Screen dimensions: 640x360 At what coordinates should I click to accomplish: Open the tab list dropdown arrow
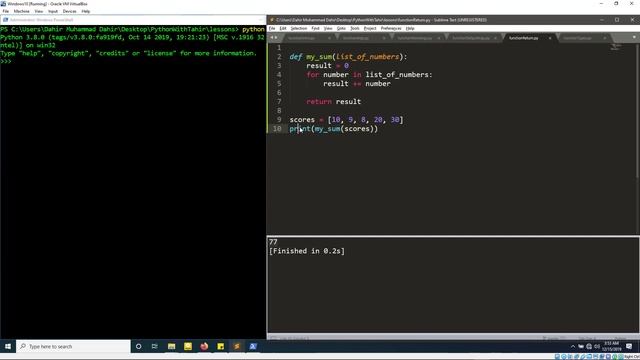point(634,38)
